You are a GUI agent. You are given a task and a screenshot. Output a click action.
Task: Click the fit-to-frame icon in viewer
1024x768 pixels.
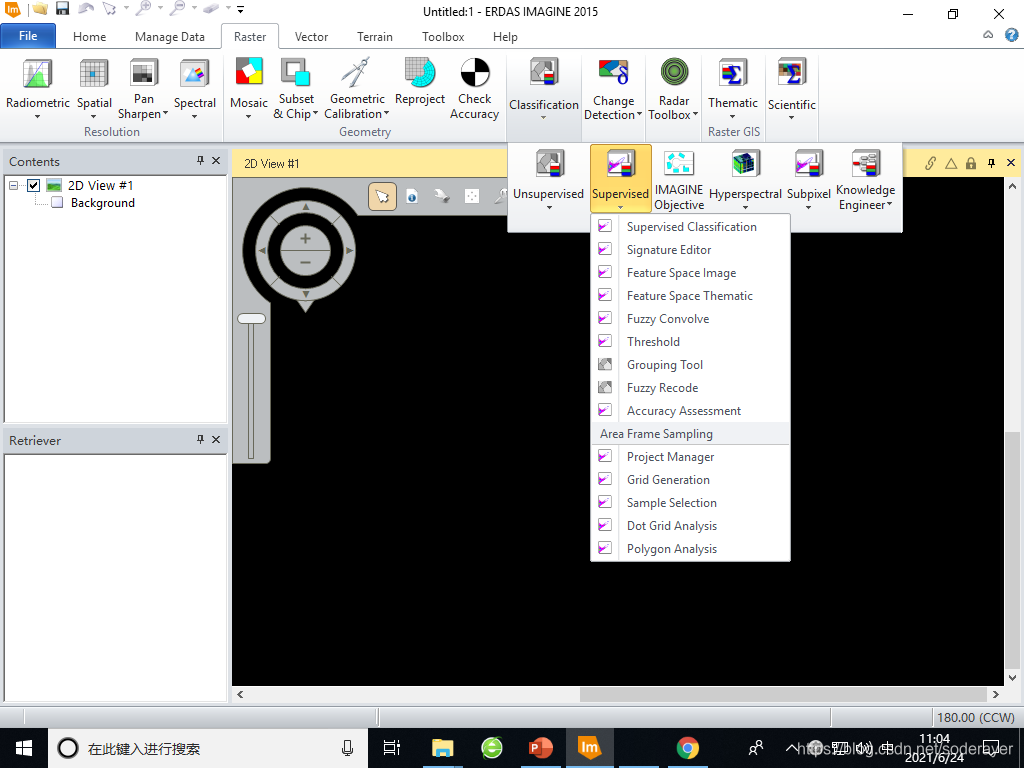[x=472, y=196]
